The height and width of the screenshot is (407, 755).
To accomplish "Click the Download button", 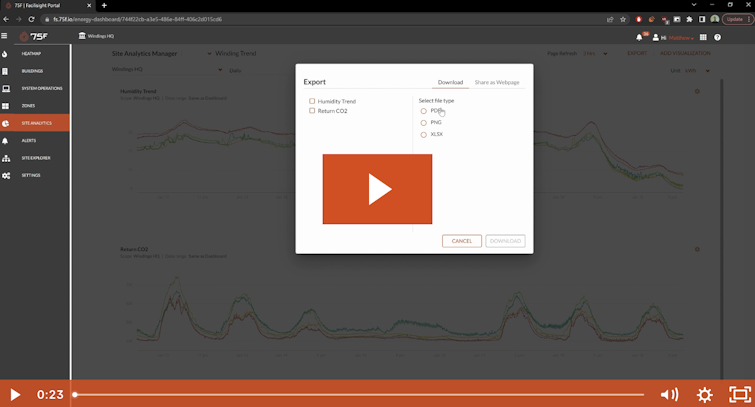I will [505, 241].
